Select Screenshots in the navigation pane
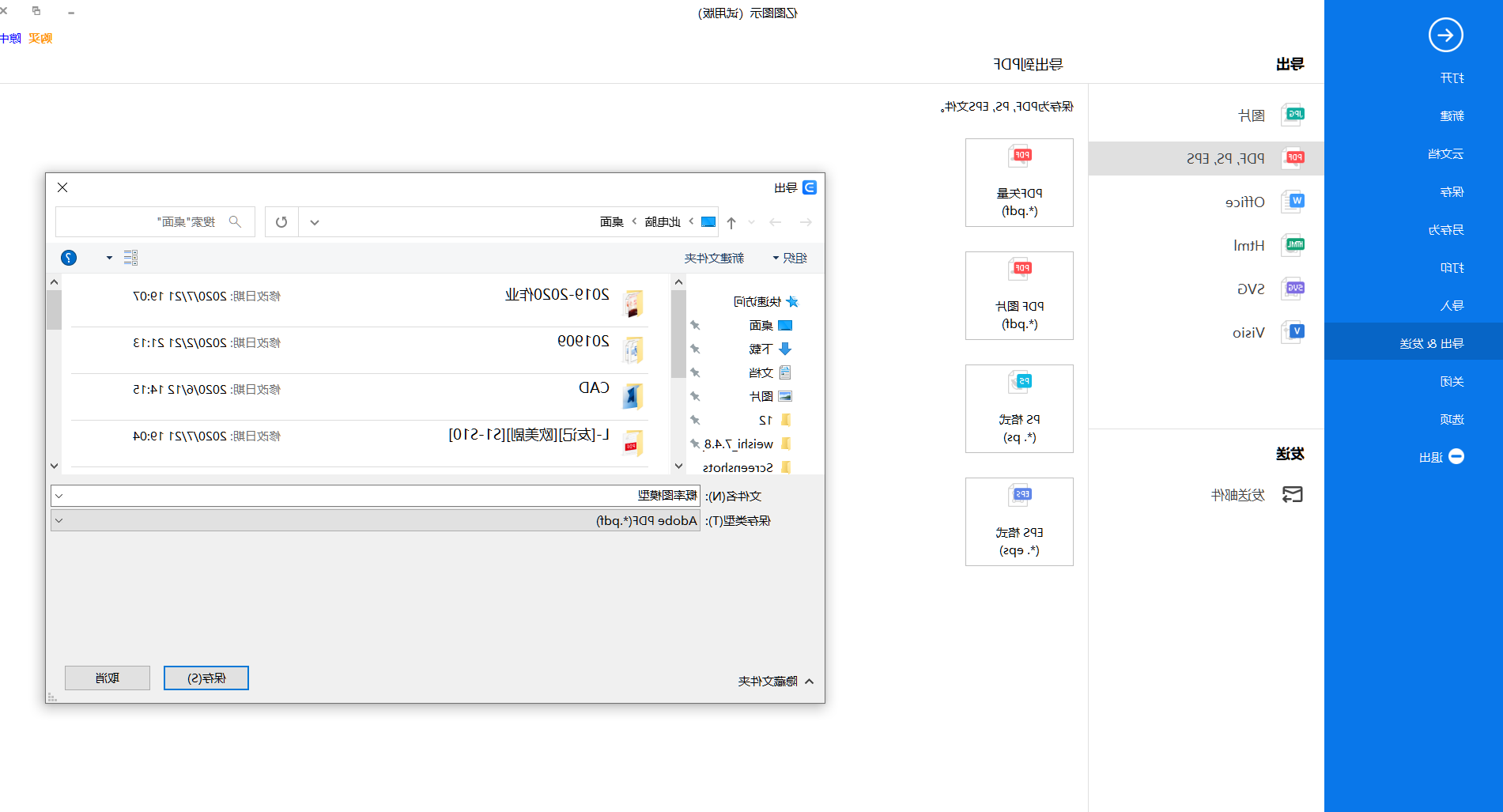This screenshot has width=1503, height=812. (746, 467)
